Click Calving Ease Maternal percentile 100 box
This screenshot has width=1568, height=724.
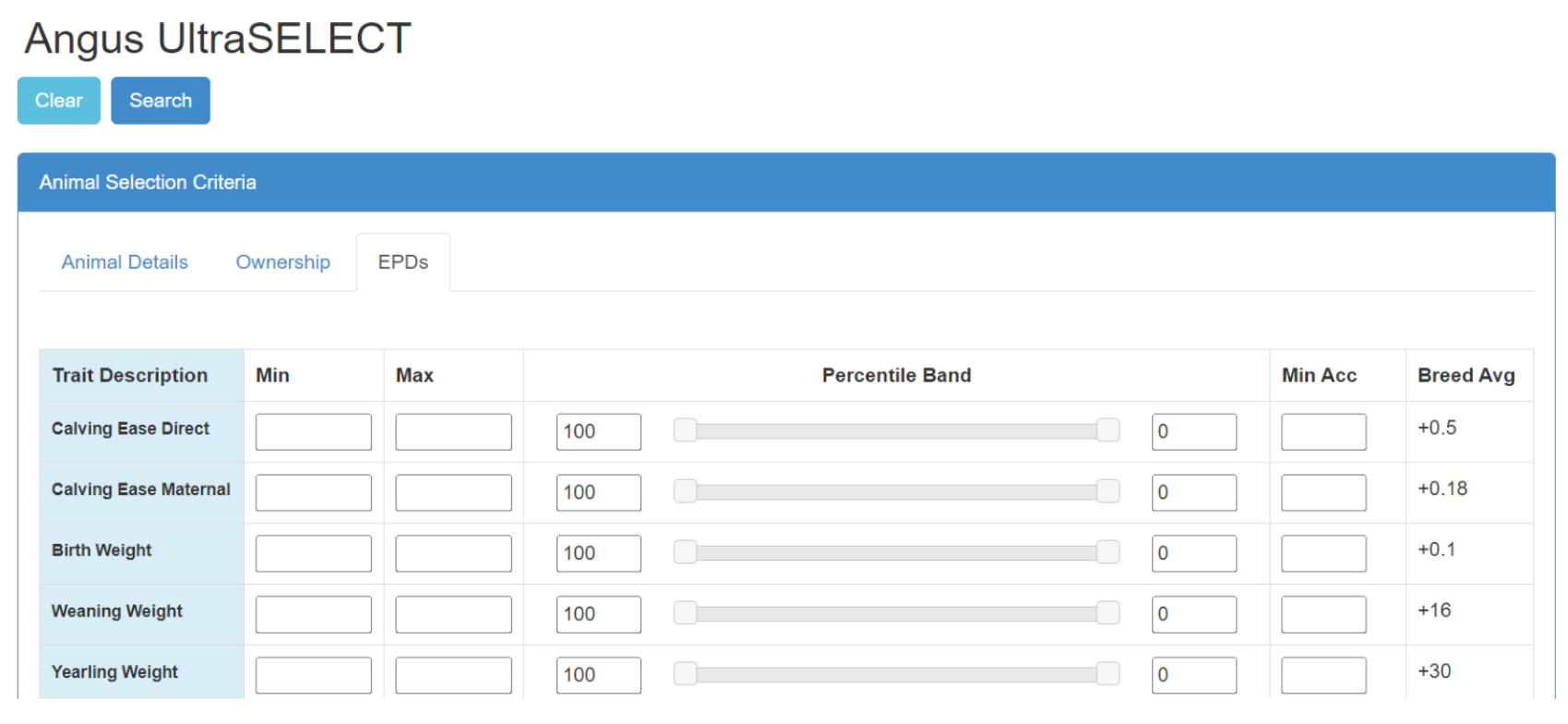pyautogui.click(x=598, y=492)
